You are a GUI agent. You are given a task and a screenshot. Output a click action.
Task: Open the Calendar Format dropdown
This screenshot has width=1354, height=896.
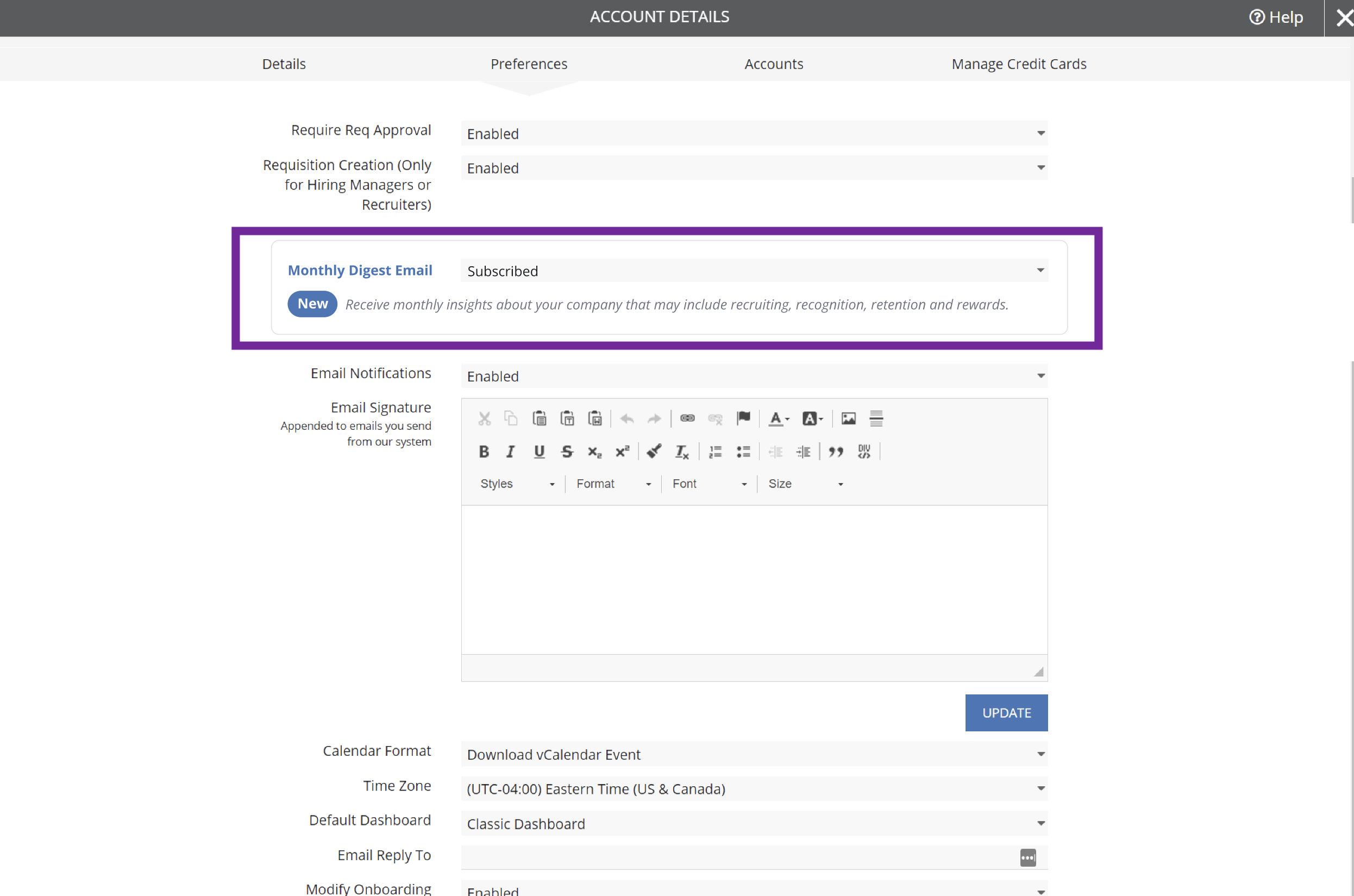(x=754, y=754)
